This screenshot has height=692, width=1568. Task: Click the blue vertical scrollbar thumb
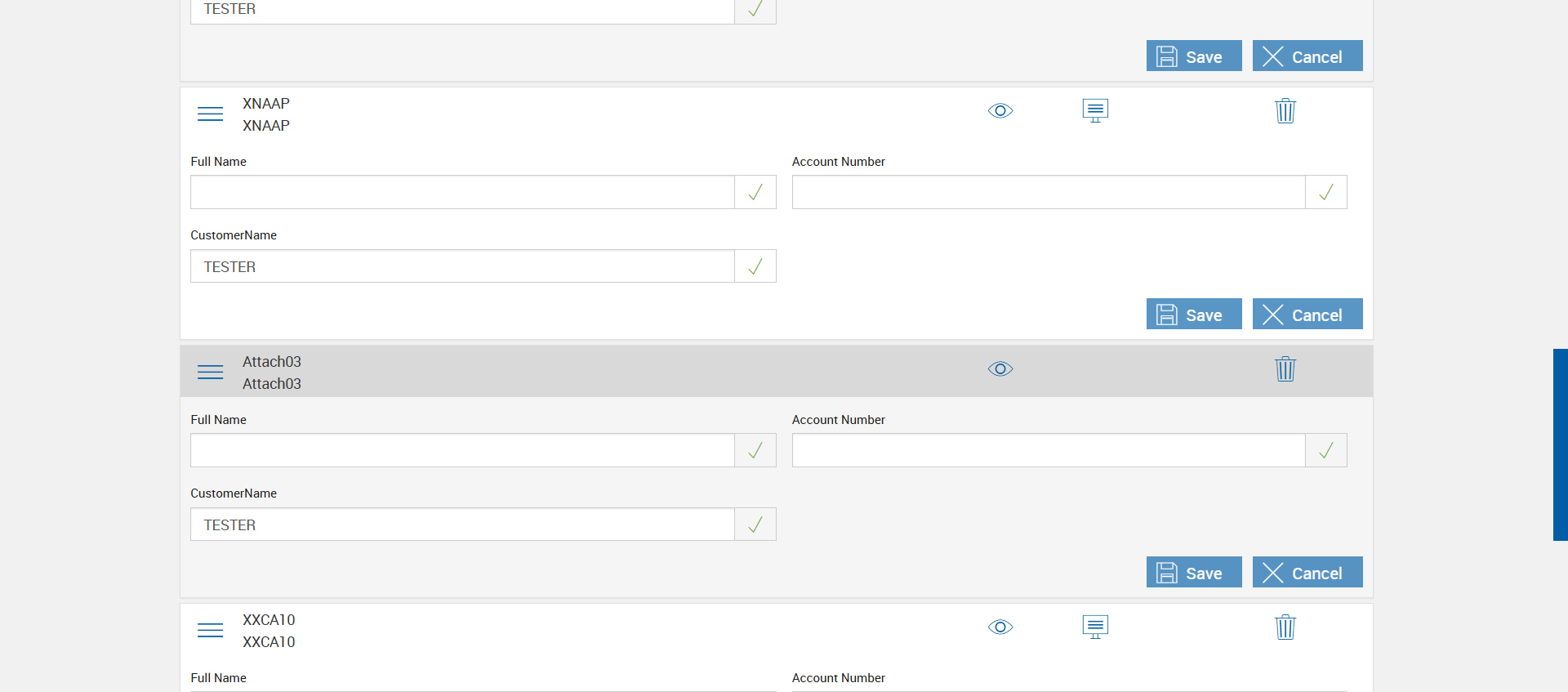coord(1560,444)
